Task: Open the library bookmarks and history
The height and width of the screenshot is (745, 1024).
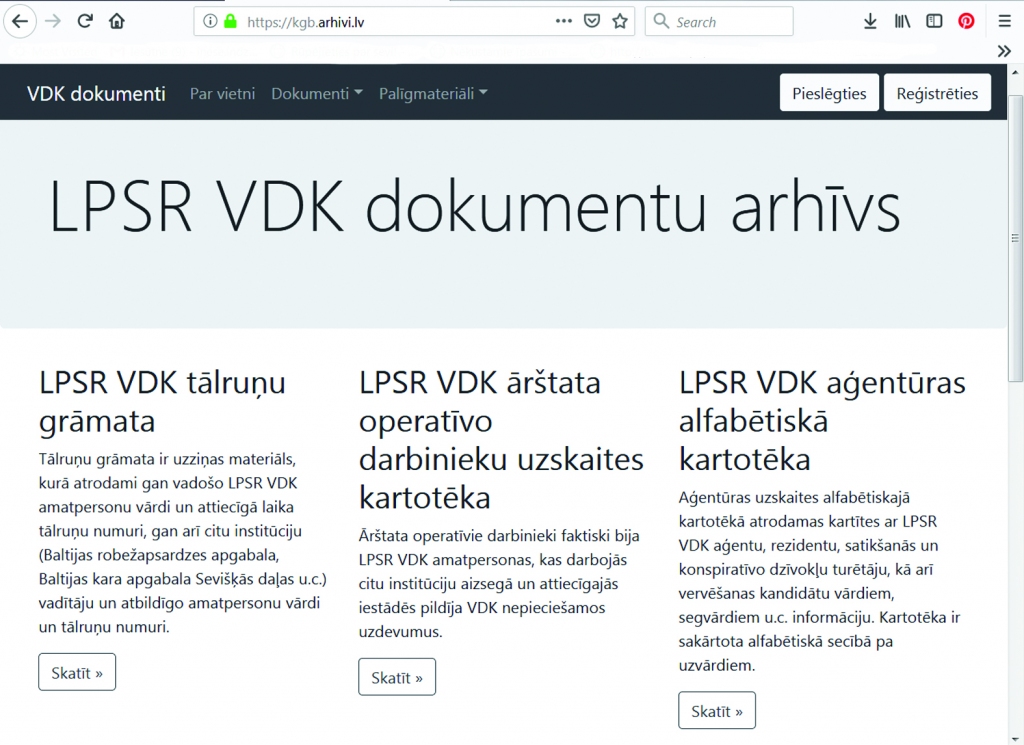Action: (902, 22)
